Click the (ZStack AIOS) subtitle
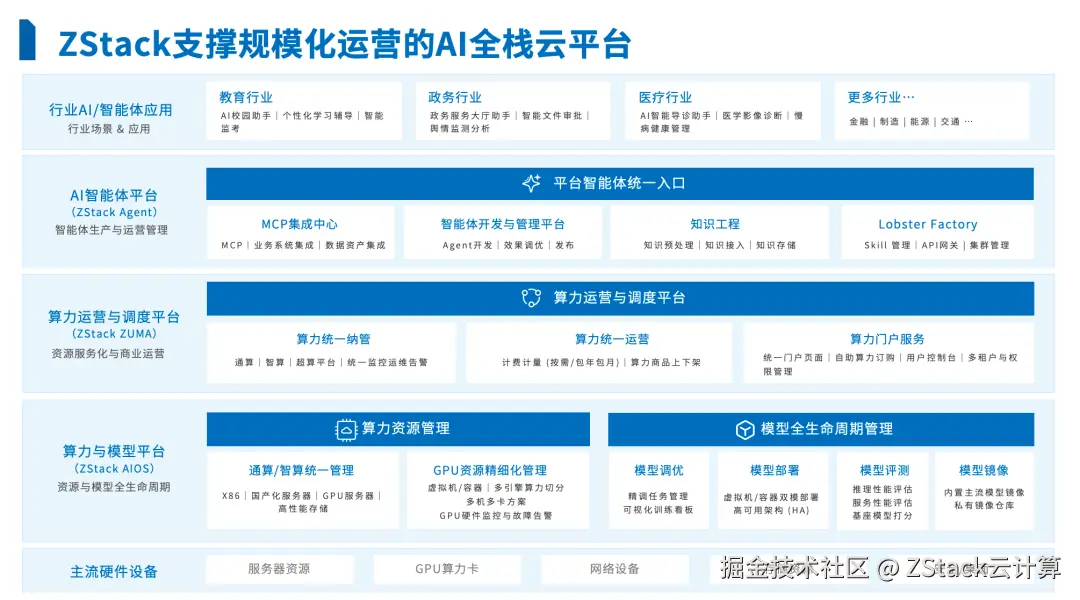 coord(114,468)
